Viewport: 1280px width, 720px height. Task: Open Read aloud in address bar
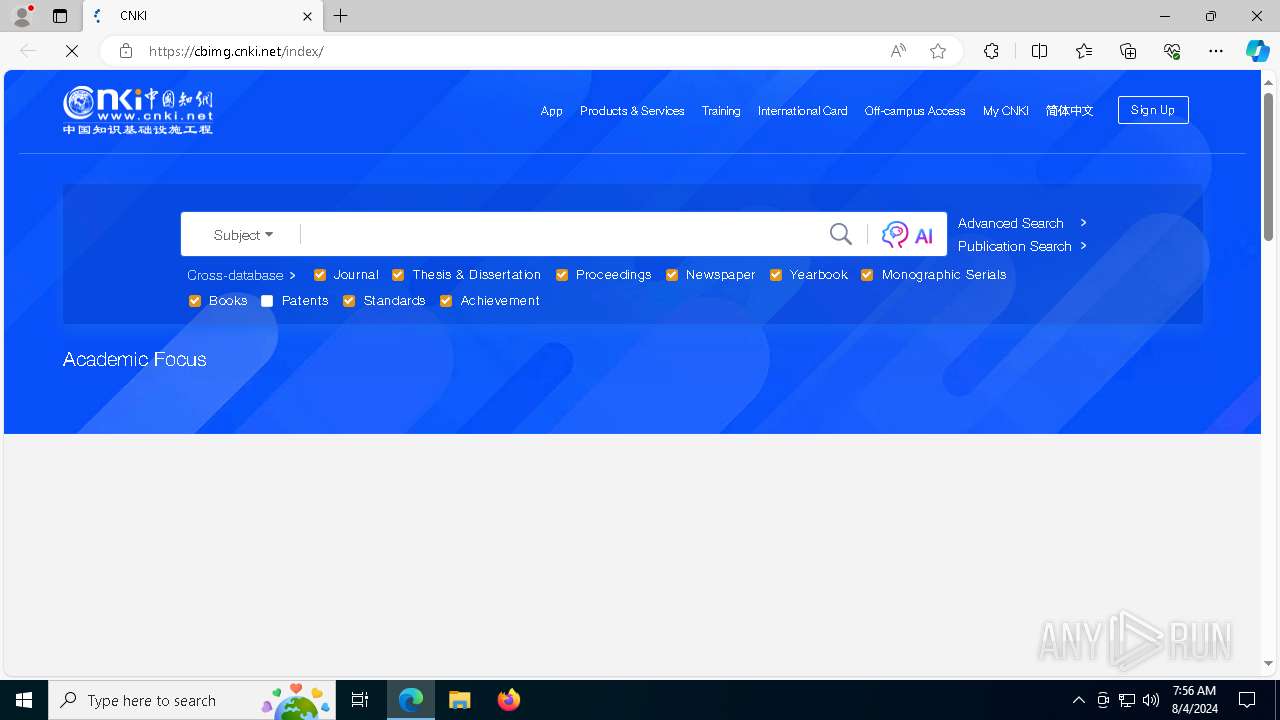click(x=898, y=51)
